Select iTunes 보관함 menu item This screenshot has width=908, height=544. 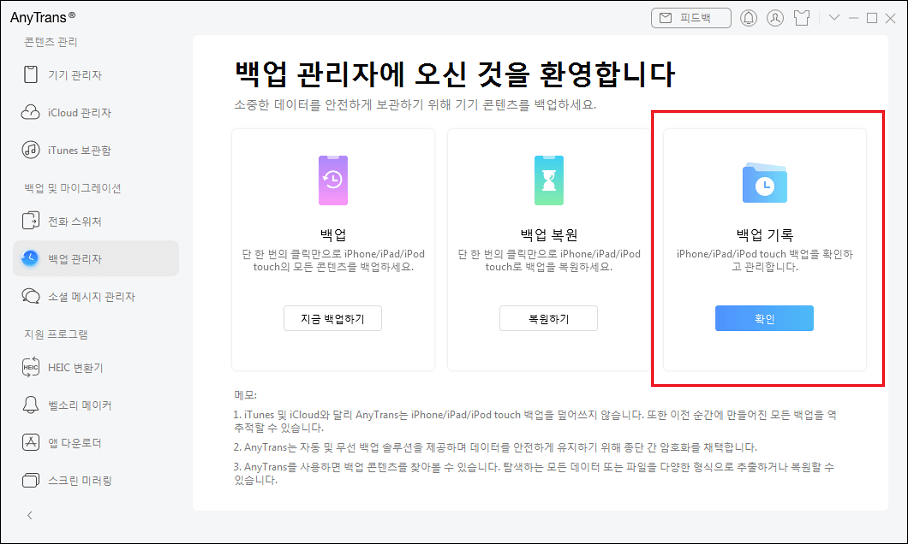point(96,150)
